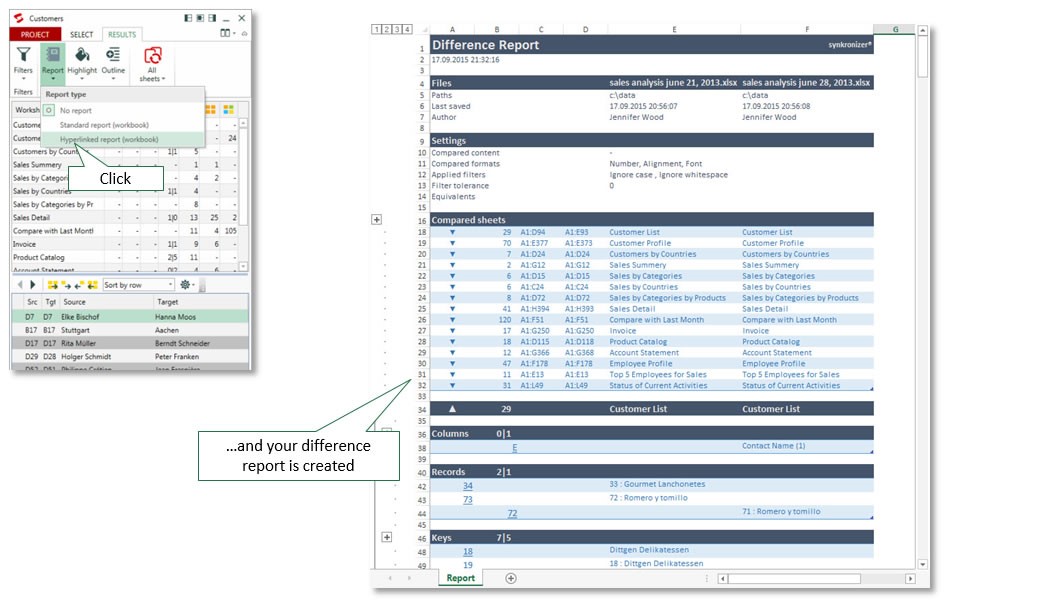Select the Invoice worksheet row
This screenshot has width=1040, height=600.
pos(125,244)
